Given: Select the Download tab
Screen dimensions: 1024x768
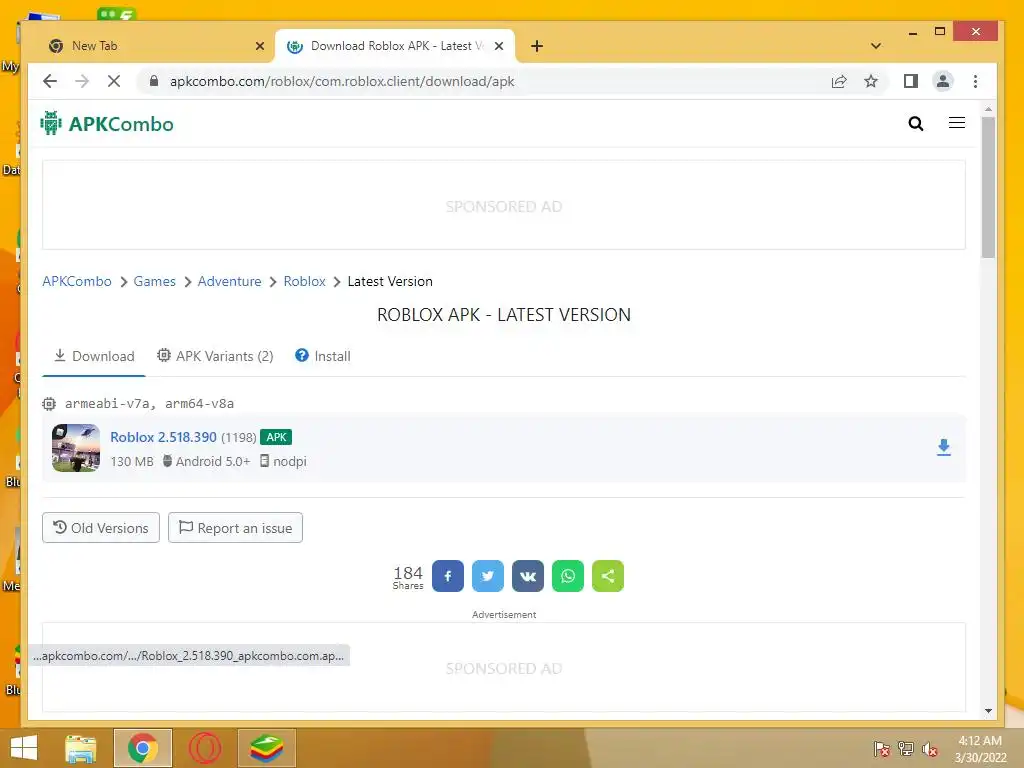Looking at the screenshot, I should click(94, 356).
